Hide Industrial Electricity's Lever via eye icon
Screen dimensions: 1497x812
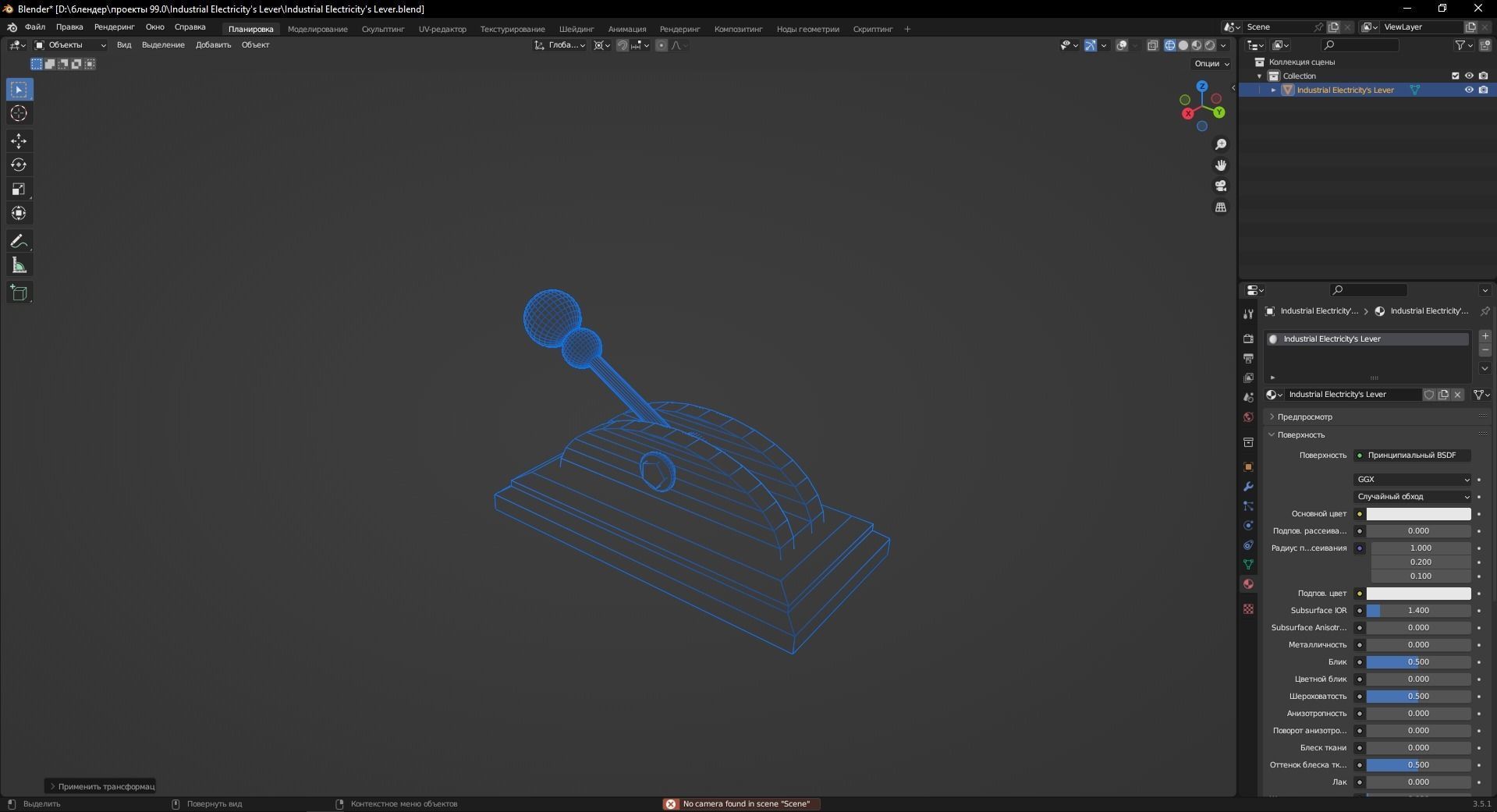tap(1469, 90)
